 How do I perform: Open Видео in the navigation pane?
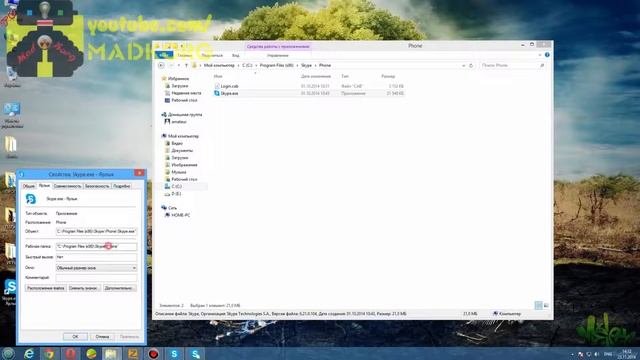pyautogui.click(x=177, y=143)
